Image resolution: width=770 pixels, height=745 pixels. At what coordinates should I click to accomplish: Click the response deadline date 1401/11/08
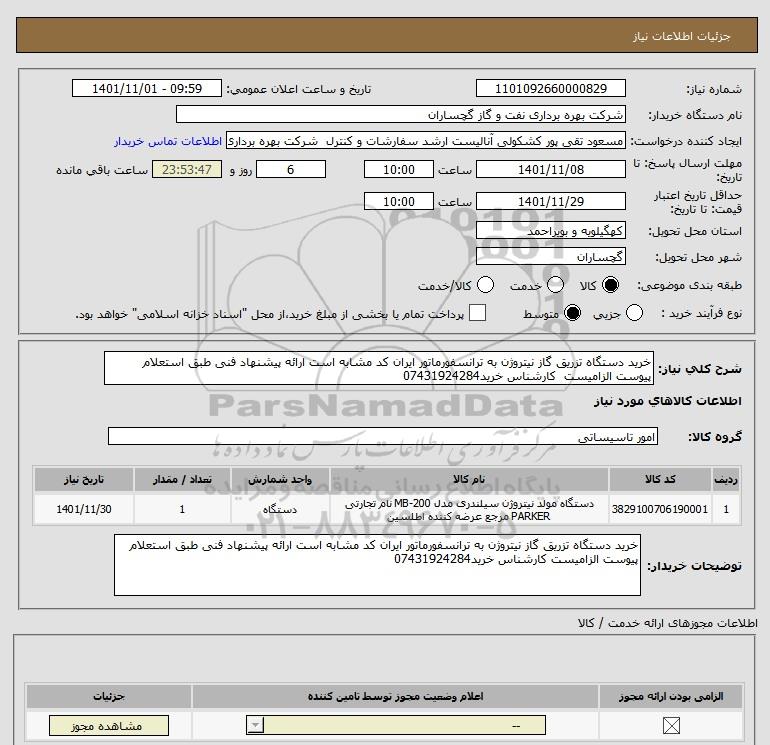(550, 169)
